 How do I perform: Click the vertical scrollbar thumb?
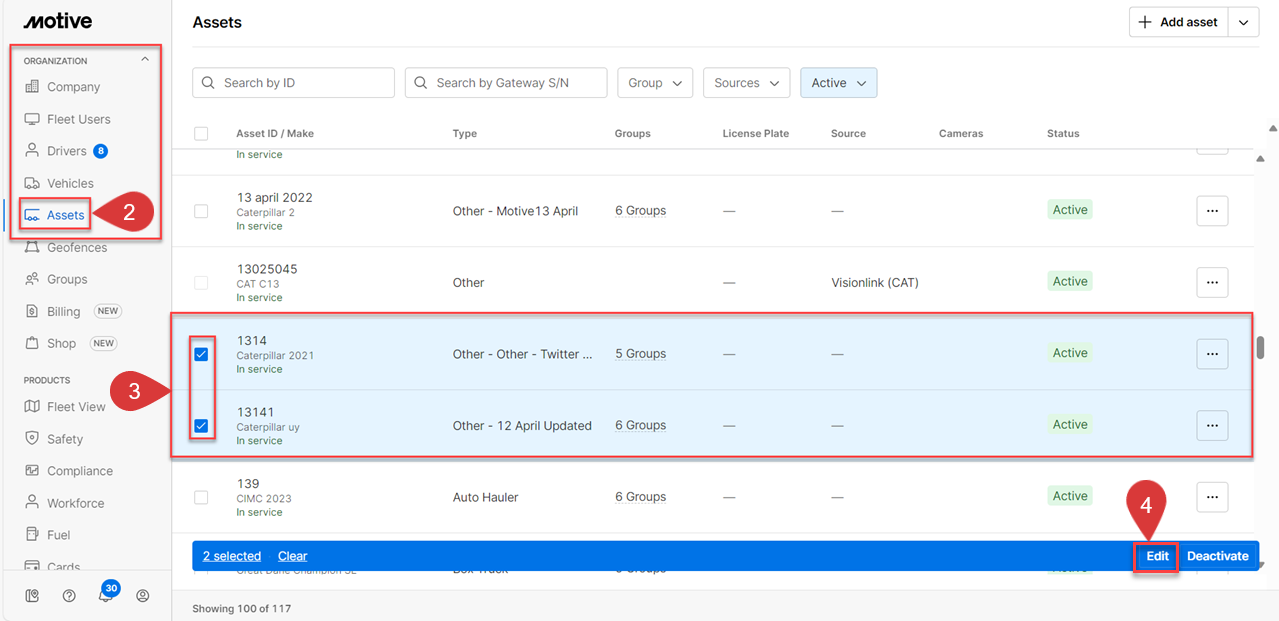pos(1261,347)
